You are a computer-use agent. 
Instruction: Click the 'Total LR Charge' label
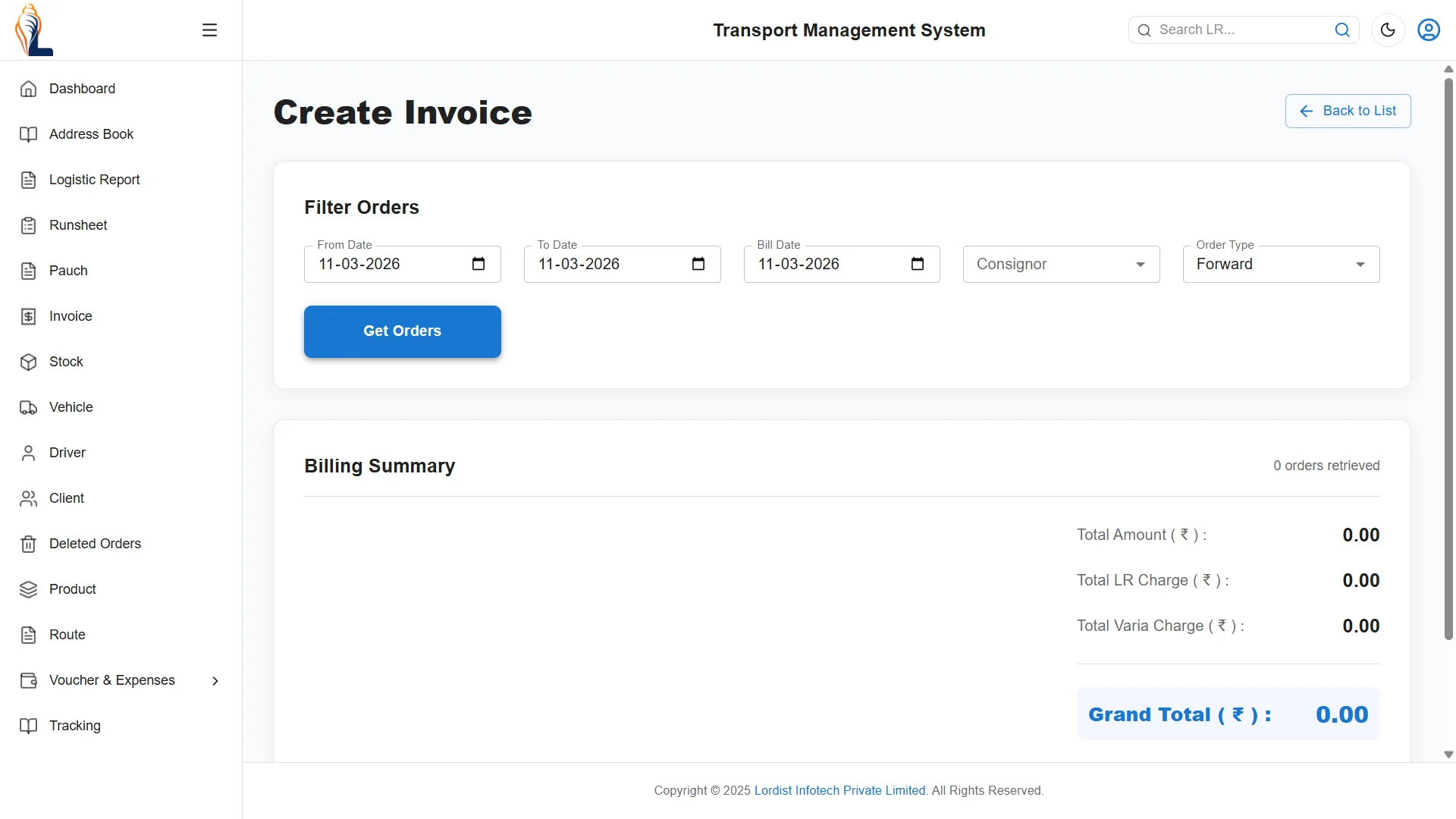pos(1153,581)
